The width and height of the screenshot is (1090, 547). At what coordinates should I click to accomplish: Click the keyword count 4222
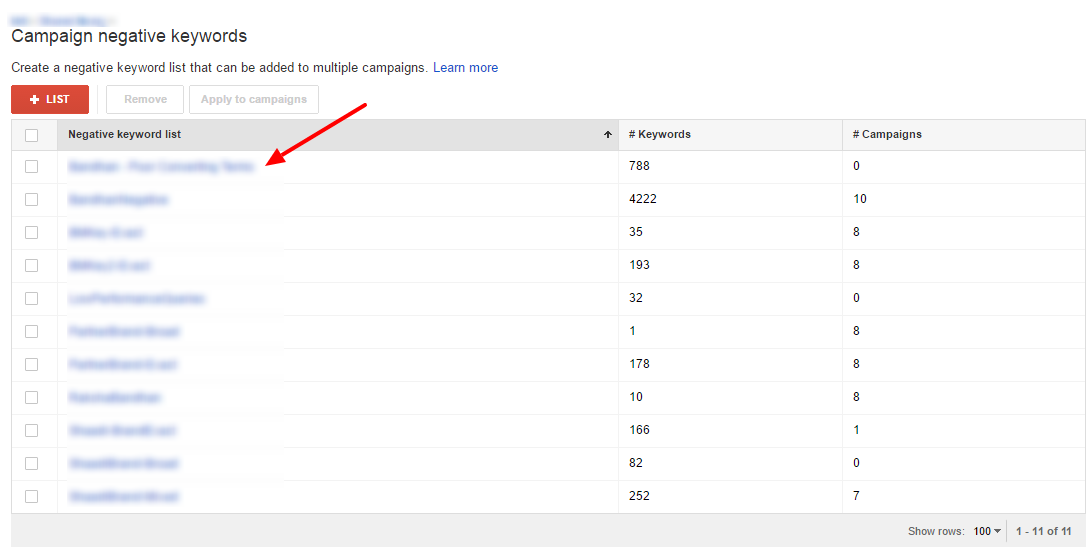(642, 199)
